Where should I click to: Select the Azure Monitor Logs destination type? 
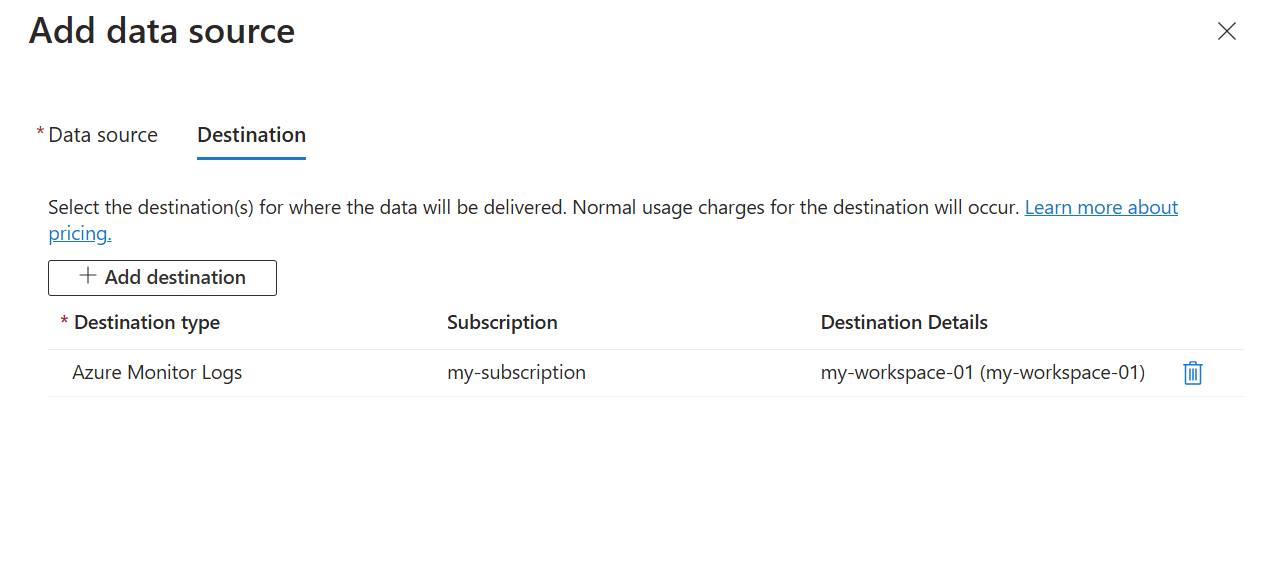(157, 373)
